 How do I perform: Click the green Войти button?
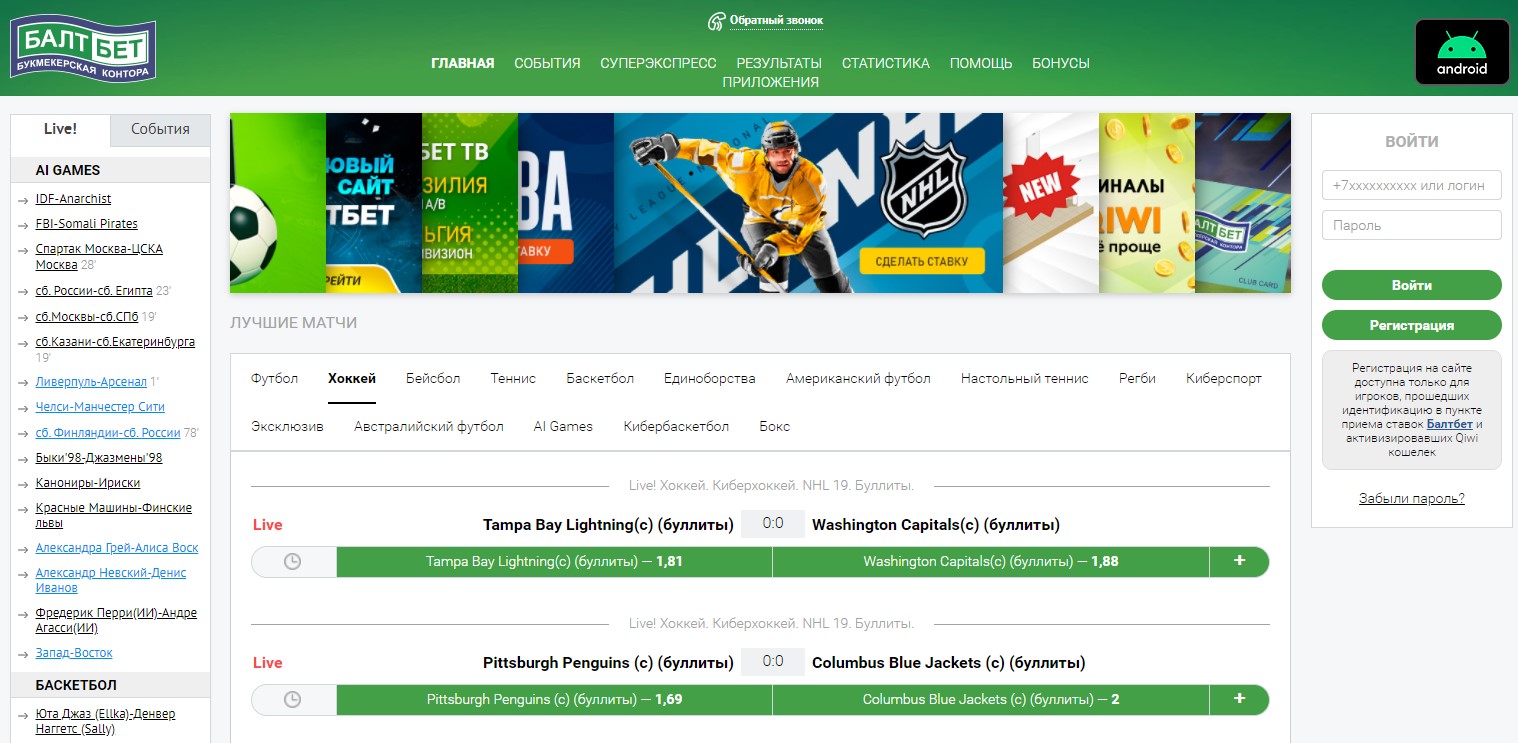(1412, 285)
